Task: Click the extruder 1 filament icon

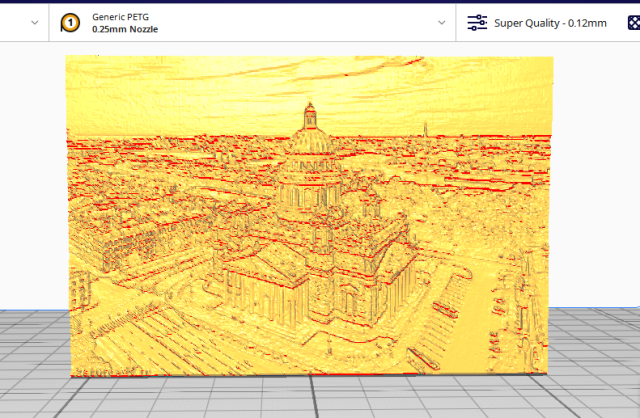Action: 70,22
